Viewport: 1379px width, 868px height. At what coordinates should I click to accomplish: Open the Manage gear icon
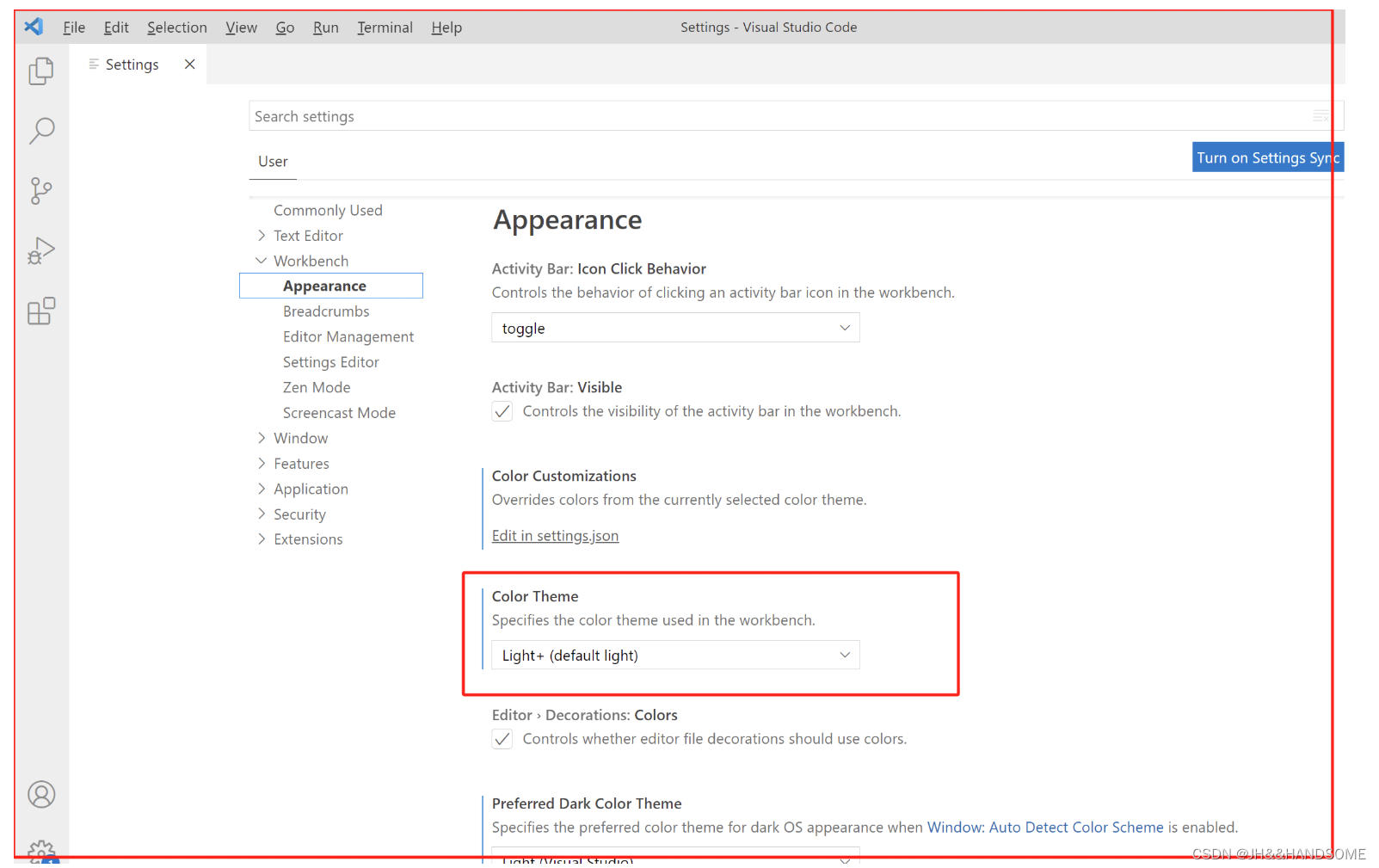(x=41, y=852)
